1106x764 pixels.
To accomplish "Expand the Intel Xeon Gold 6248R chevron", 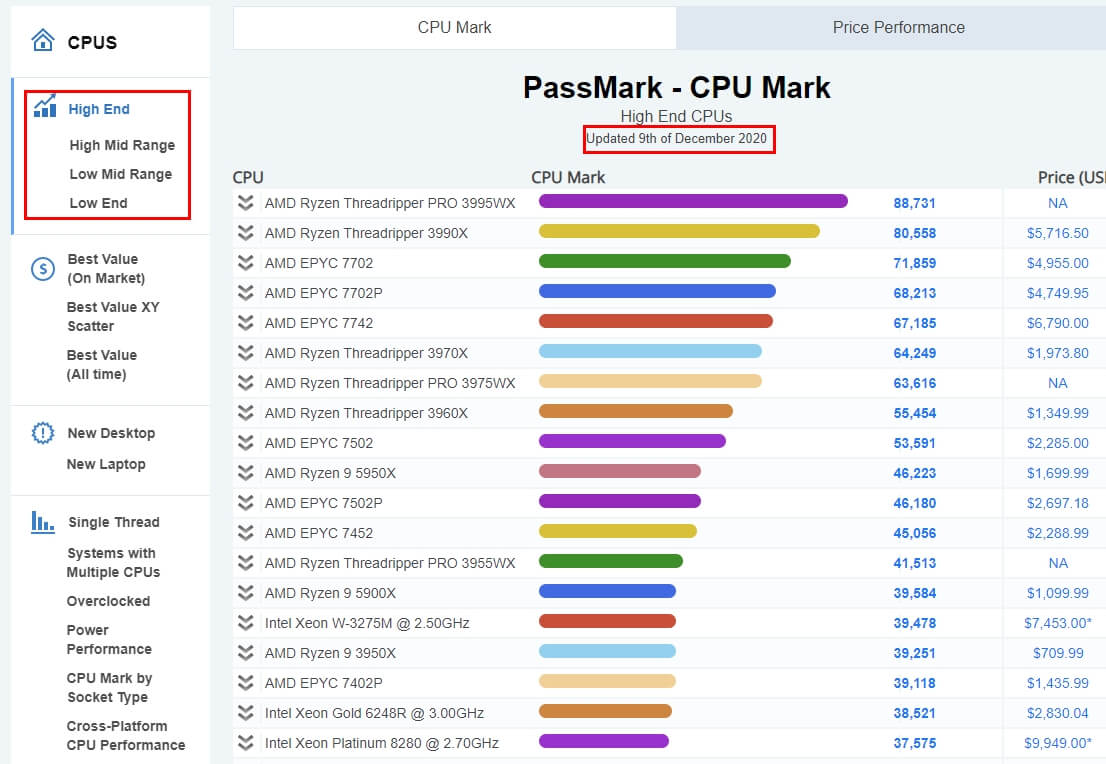I will pos(245,713).
